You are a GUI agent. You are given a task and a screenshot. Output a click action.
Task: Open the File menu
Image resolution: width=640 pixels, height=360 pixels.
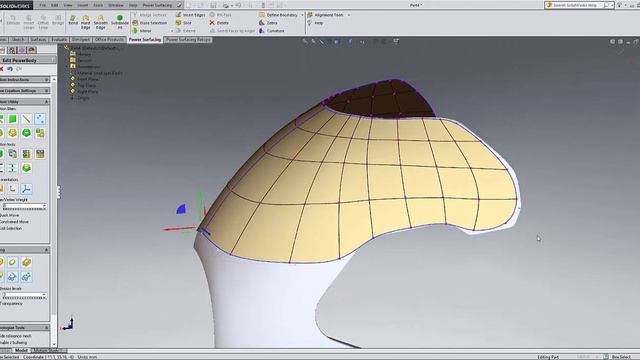[42, 5]
